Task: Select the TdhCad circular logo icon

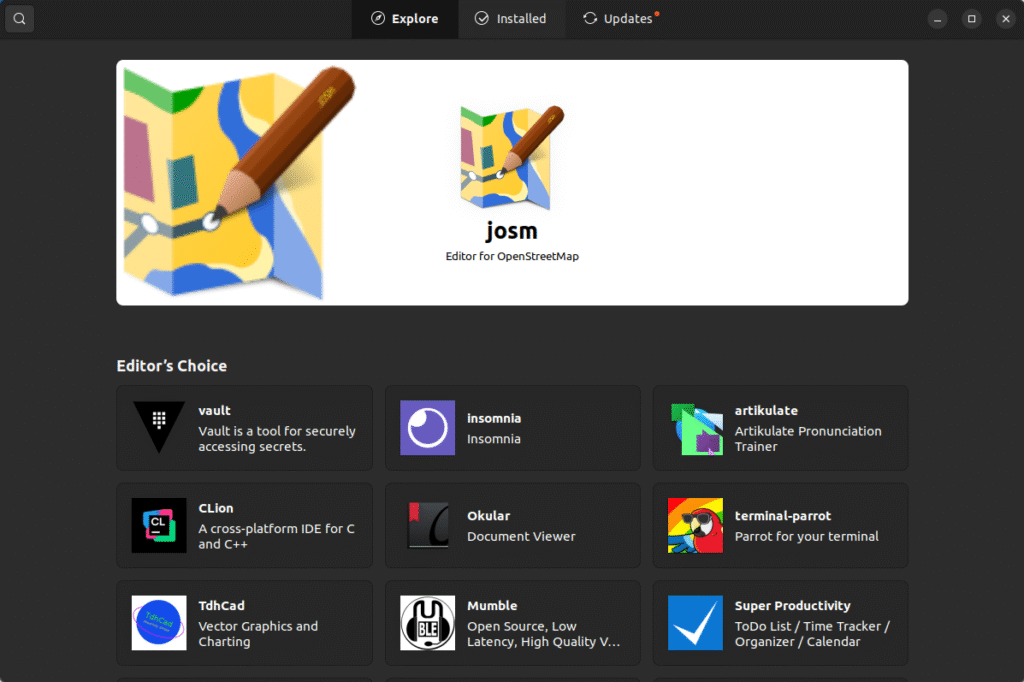Action: pyautogui.click(x=159, y=623)
